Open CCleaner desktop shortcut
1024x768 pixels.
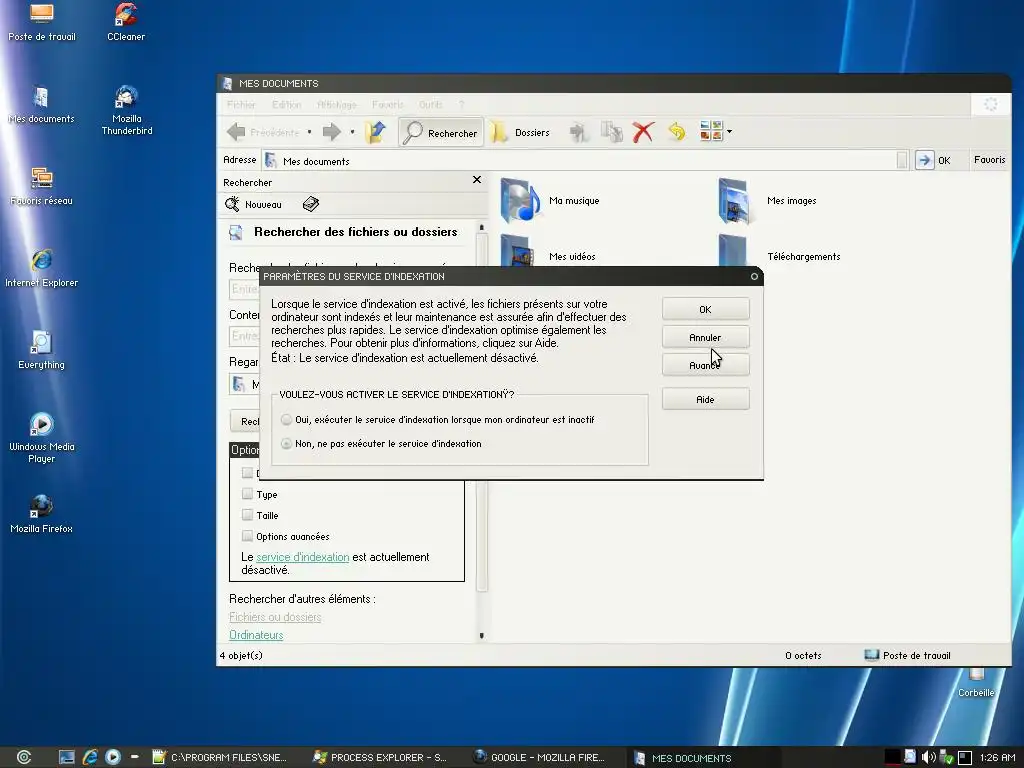pyautogui.click(x=126, y=22)
